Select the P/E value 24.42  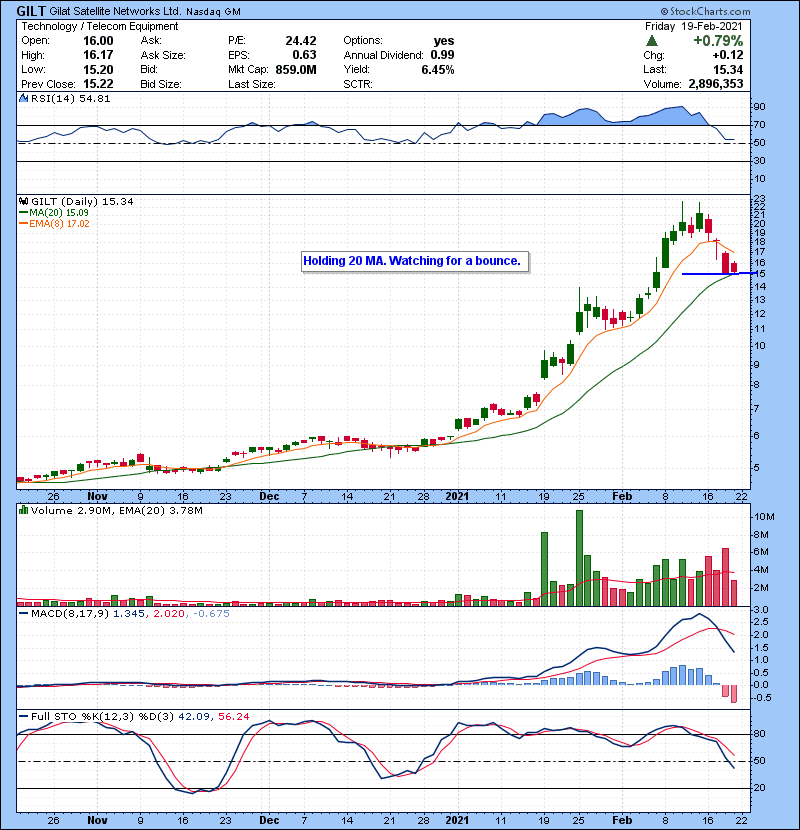(301, 41)
